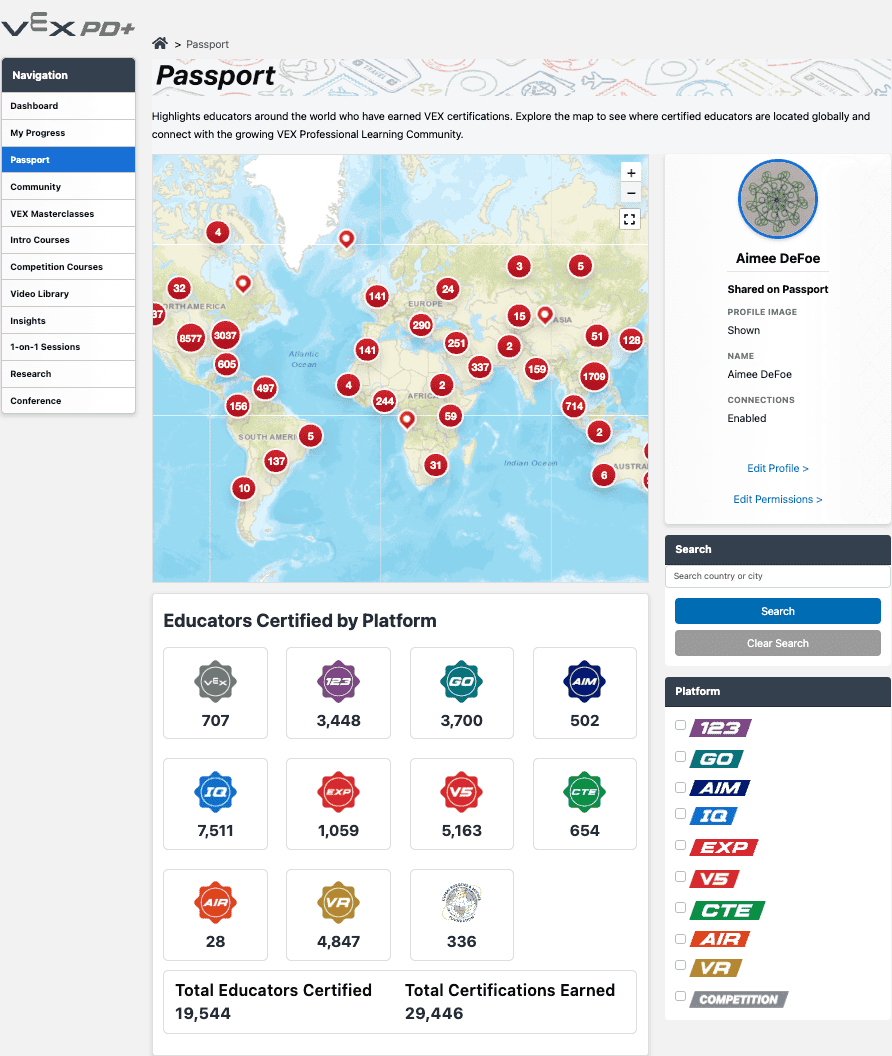The height and width of the screenshot is (1056, 892).
Task: Open the 8577 educator cluster marker
Action: click(x=190, y=338)
